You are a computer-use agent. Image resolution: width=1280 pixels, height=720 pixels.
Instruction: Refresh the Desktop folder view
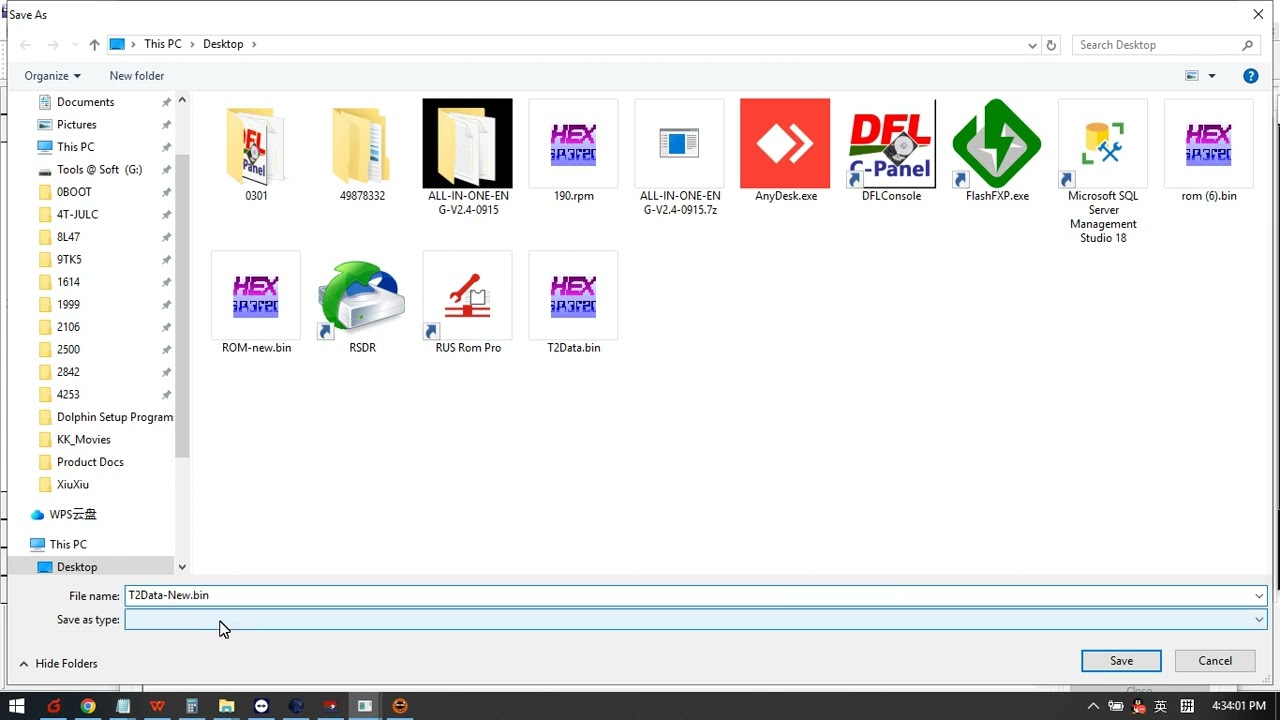pos(1051,45)
